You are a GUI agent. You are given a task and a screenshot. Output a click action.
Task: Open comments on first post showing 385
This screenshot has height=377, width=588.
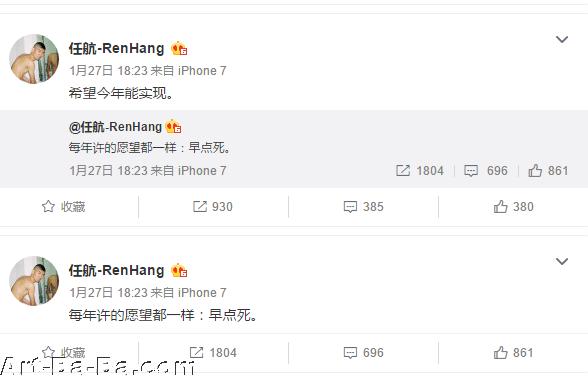[x=363, y=207]
